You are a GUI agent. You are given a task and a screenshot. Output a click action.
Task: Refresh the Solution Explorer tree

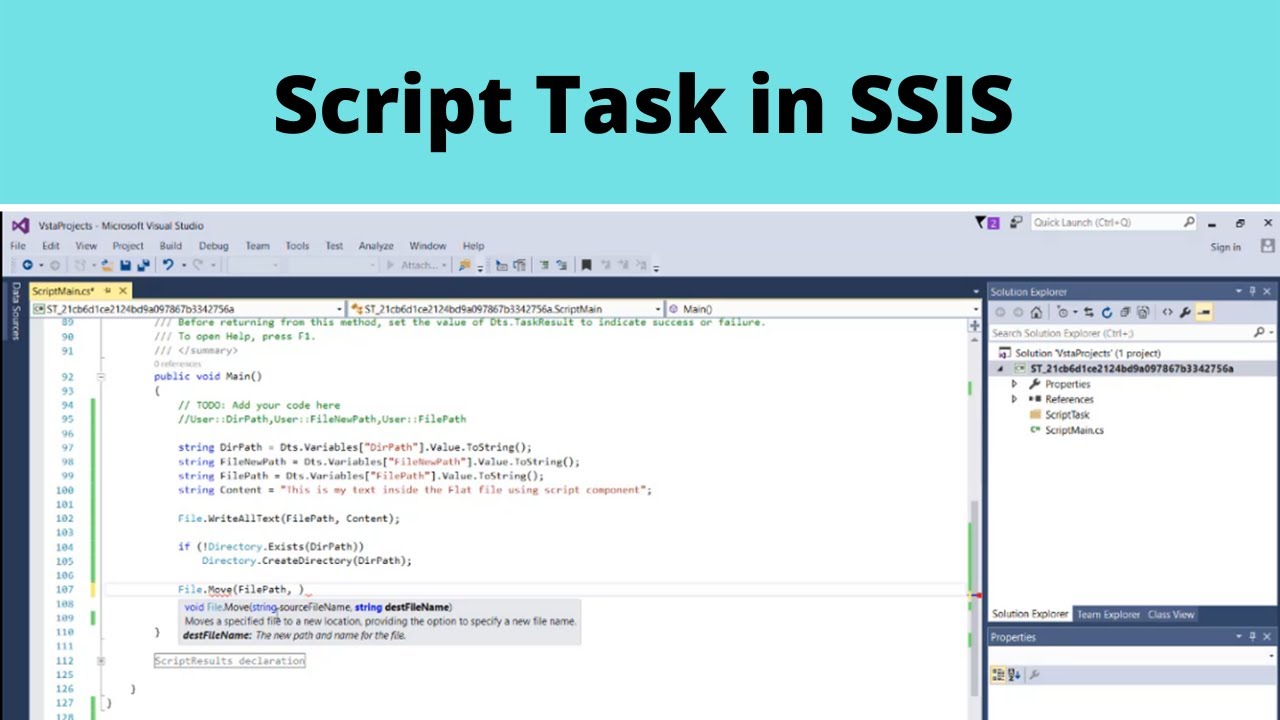(x=1107, y=312)
